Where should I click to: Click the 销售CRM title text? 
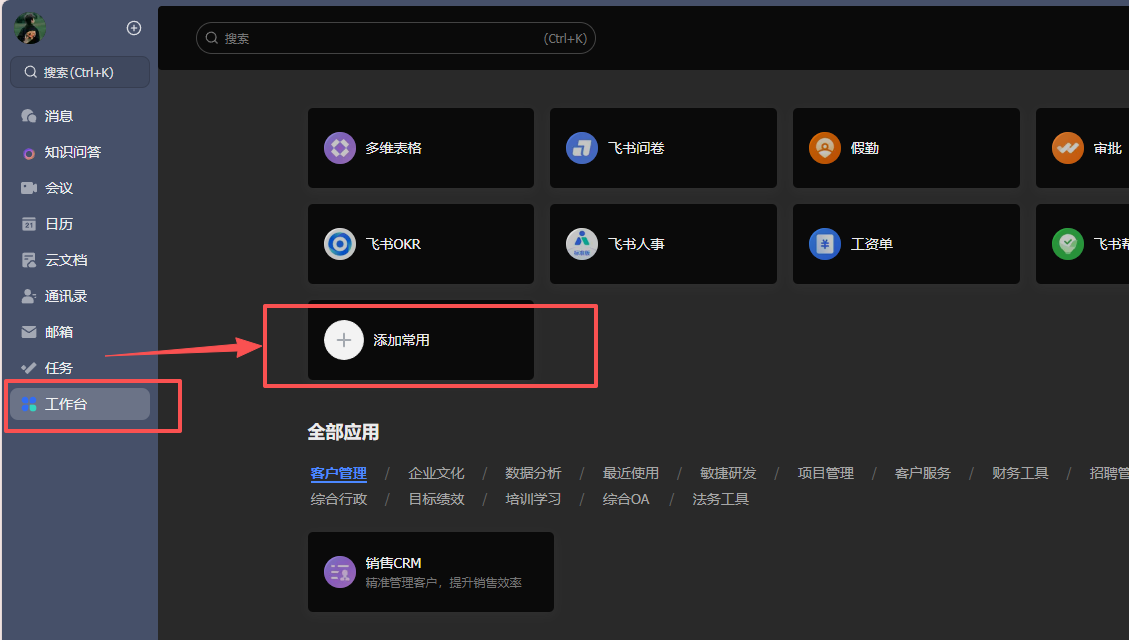tap(393, 563)
